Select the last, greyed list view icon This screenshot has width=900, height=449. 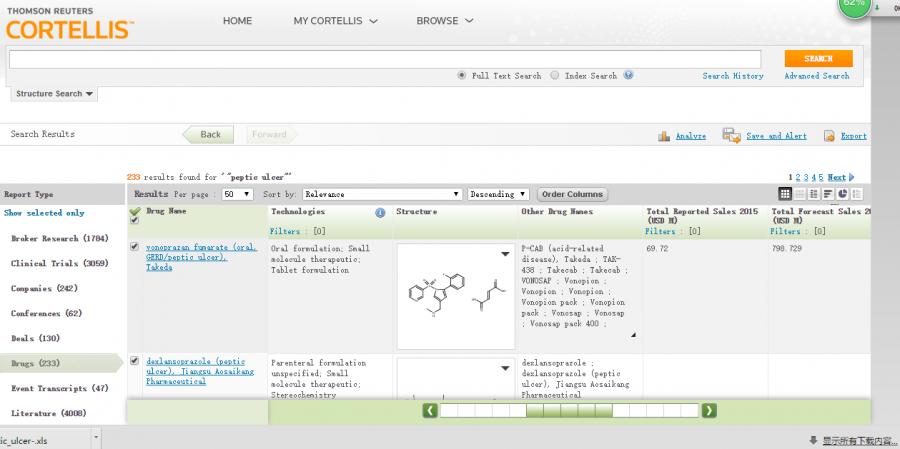coord(856,194)
